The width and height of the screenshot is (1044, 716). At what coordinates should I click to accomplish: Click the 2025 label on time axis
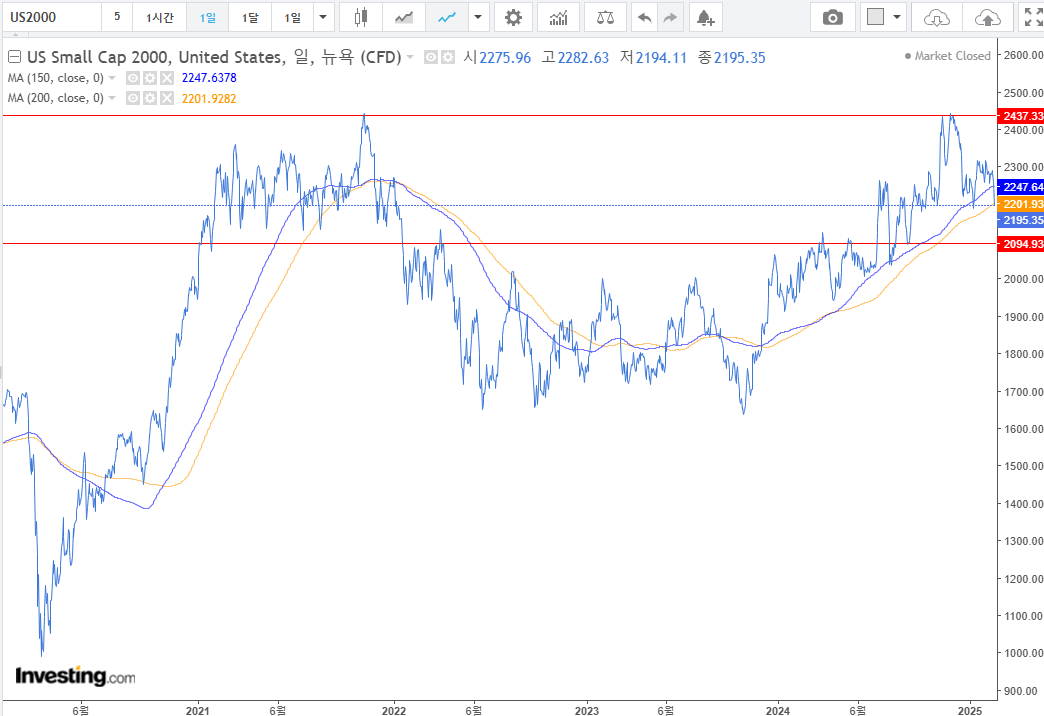coord(970,711)
